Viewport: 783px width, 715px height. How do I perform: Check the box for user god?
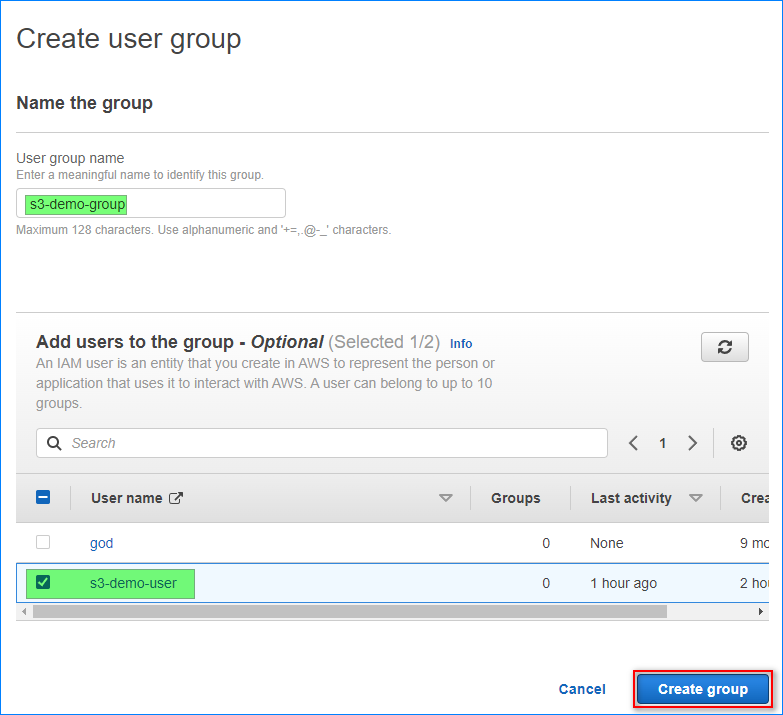pyautogui.click(x=43, y=543)
